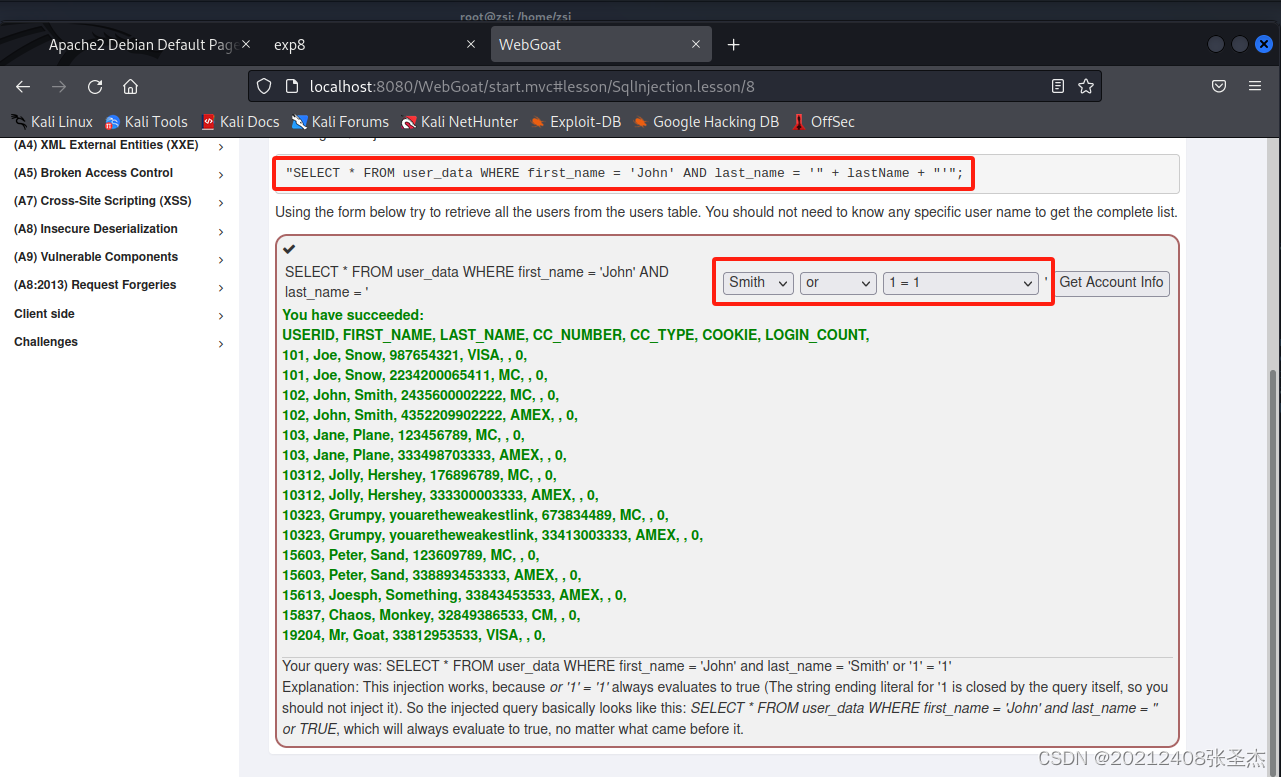Click the row '15837, Chaos, Monkey'
This screenshot has width=1281, height=777.
pyautogui.click(x=431, y=615)
